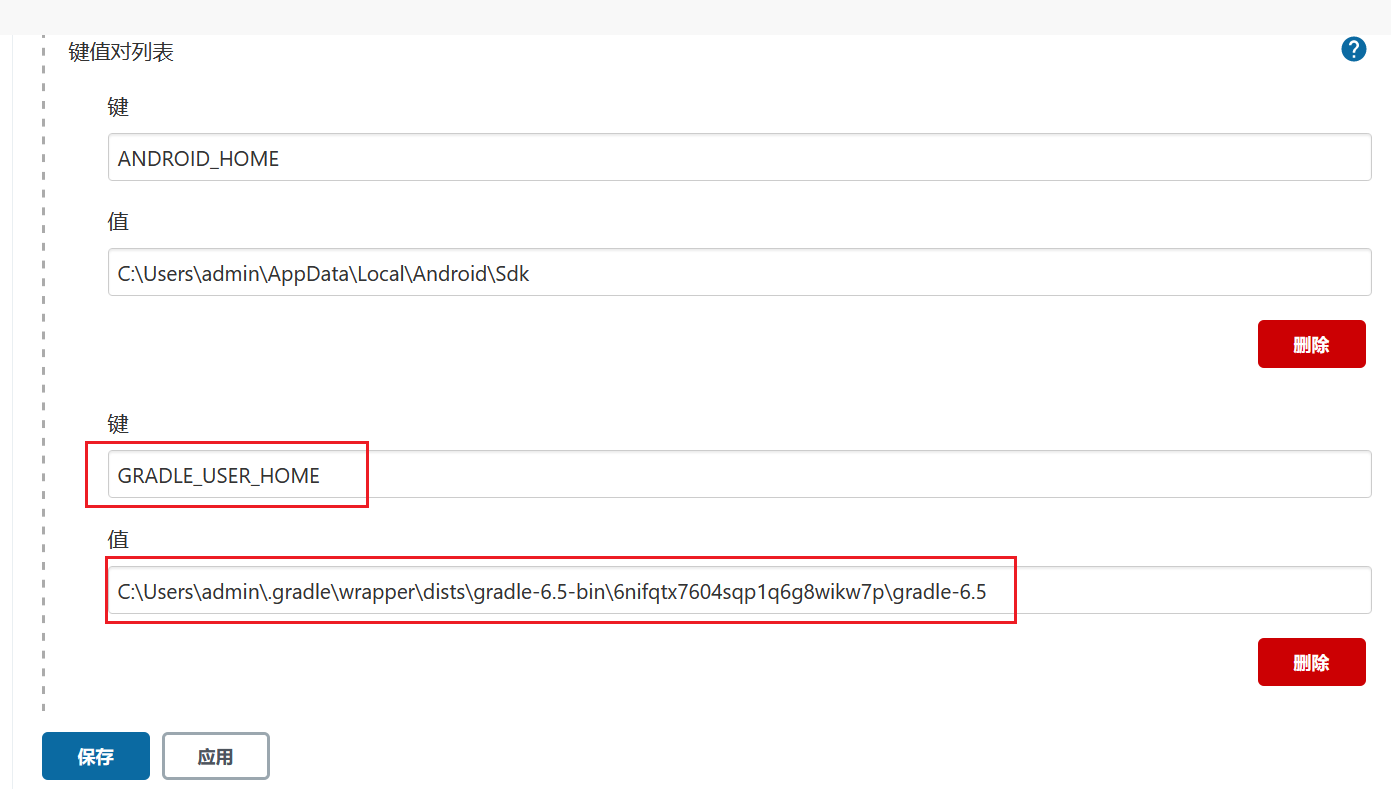This screenshot has width=1391, height=789.
Task: Click the red-outlined gradle path value box
Action: tap(560, 591)
